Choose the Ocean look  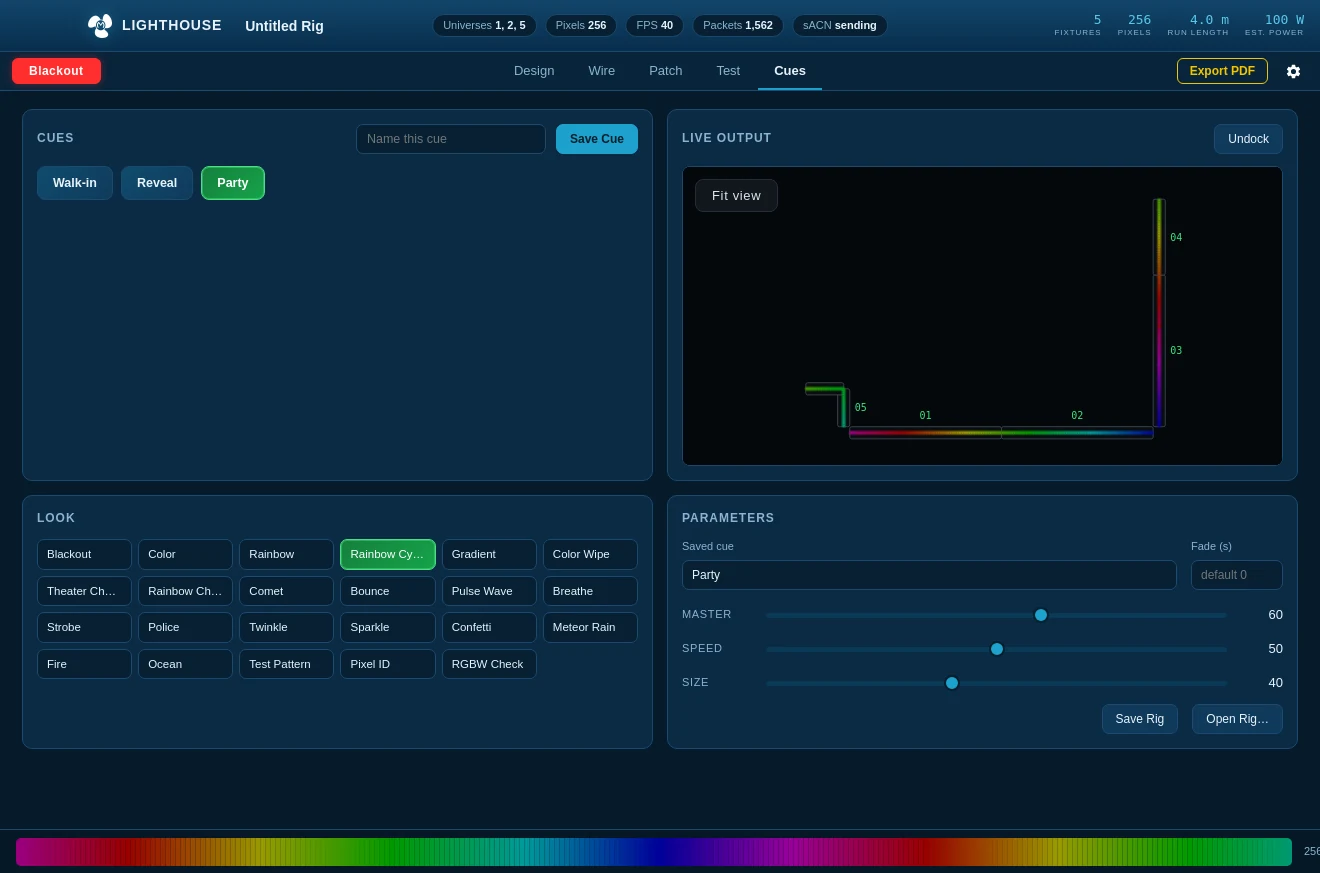(x=185, y=664)
